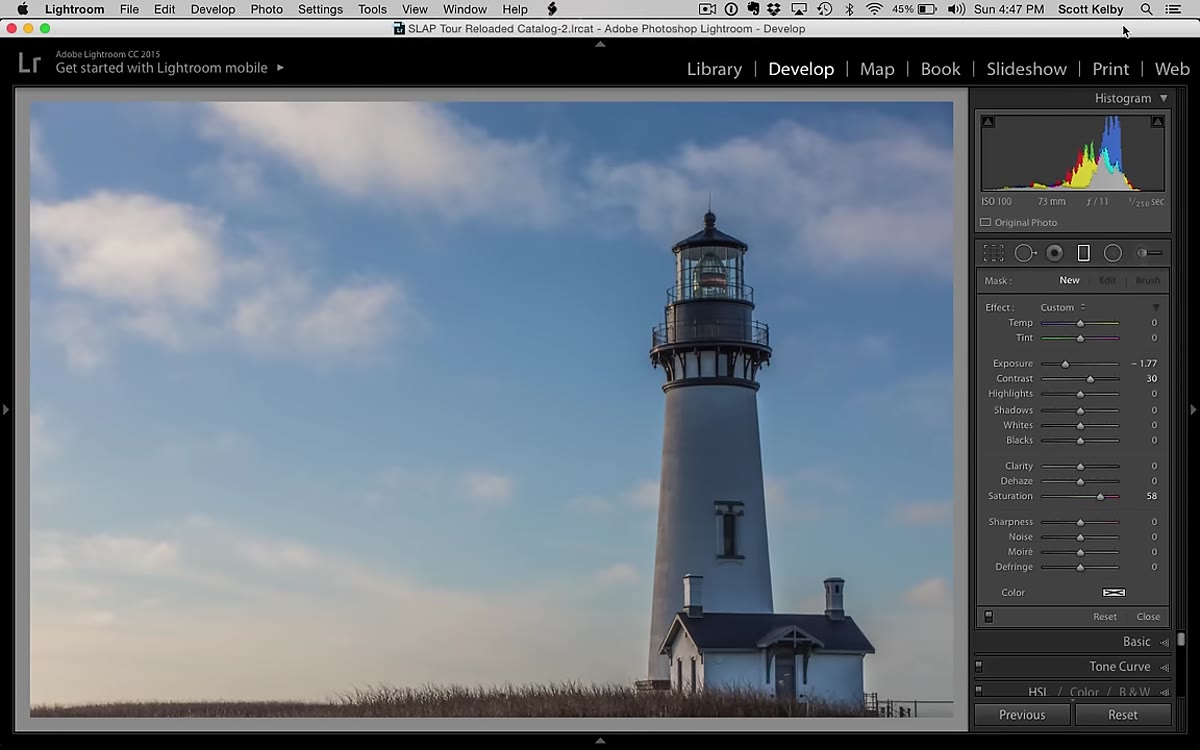Open the Develop menu in menu bar
The image size is (1200, 750).
pos(213,9)
